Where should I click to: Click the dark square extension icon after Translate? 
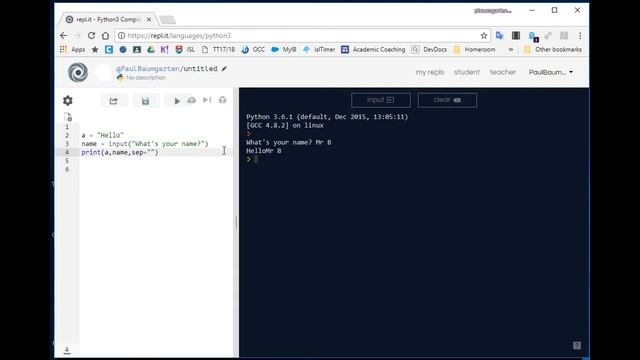tap(516, 36)
